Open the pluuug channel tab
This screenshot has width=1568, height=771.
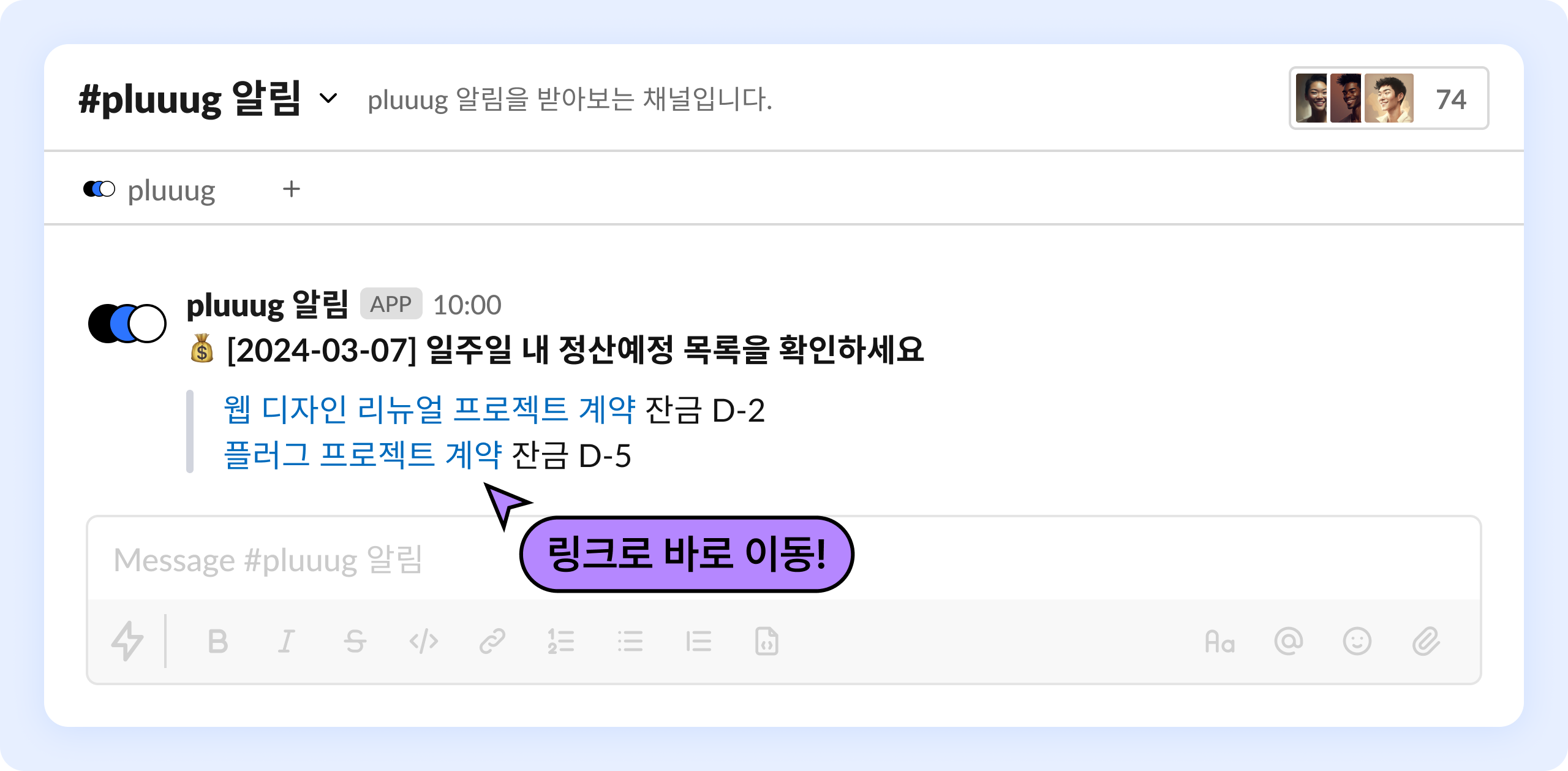pos(150,190)
